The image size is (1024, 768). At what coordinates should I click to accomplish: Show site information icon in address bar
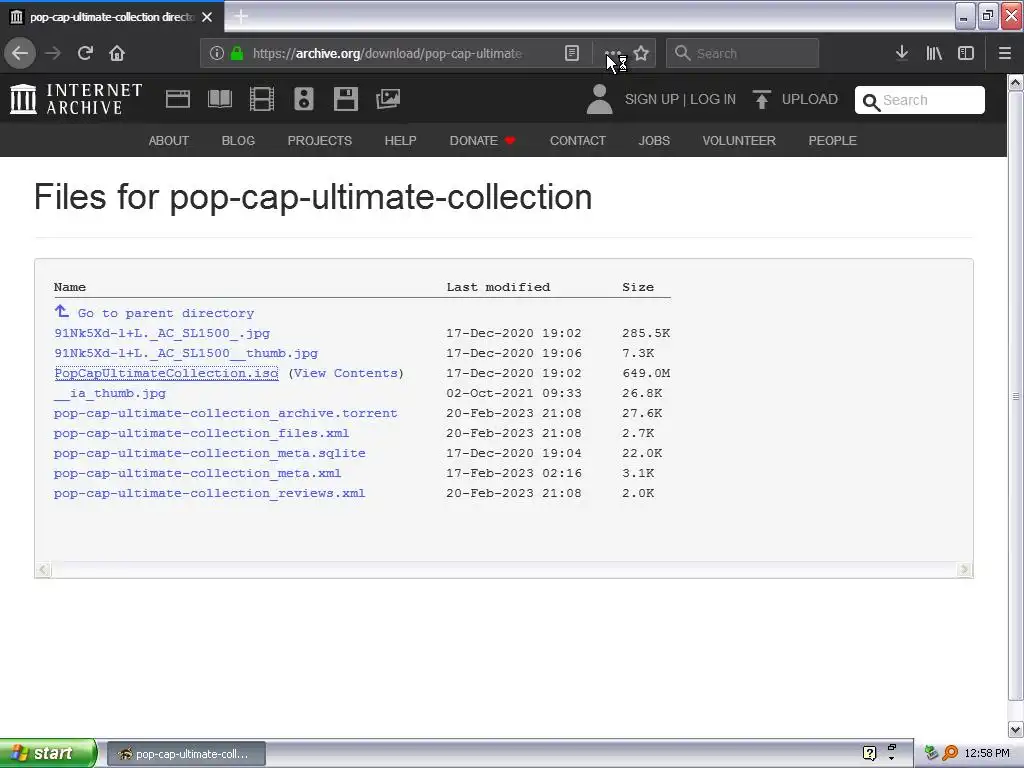(217, 53)
